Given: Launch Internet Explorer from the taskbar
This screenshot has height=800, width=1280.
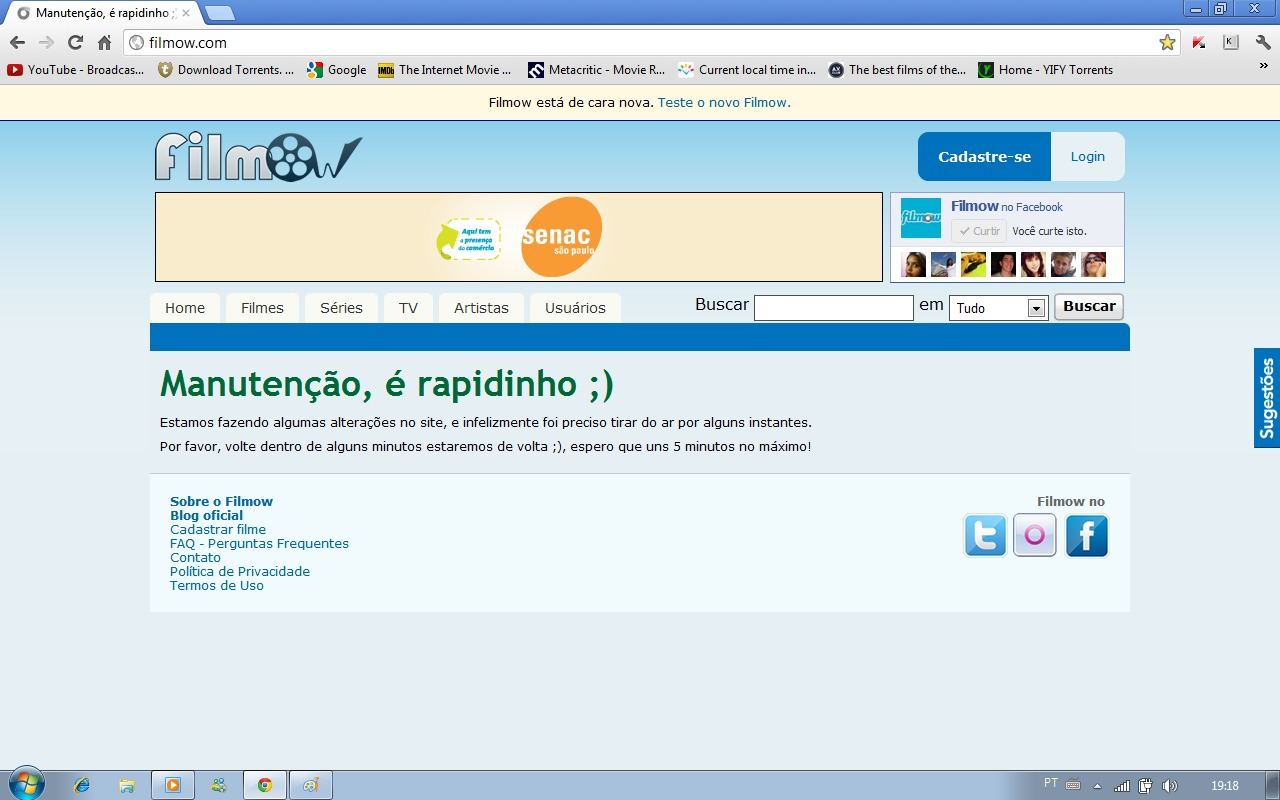Looking at the screenshot, I should click(x=82, y=785).
